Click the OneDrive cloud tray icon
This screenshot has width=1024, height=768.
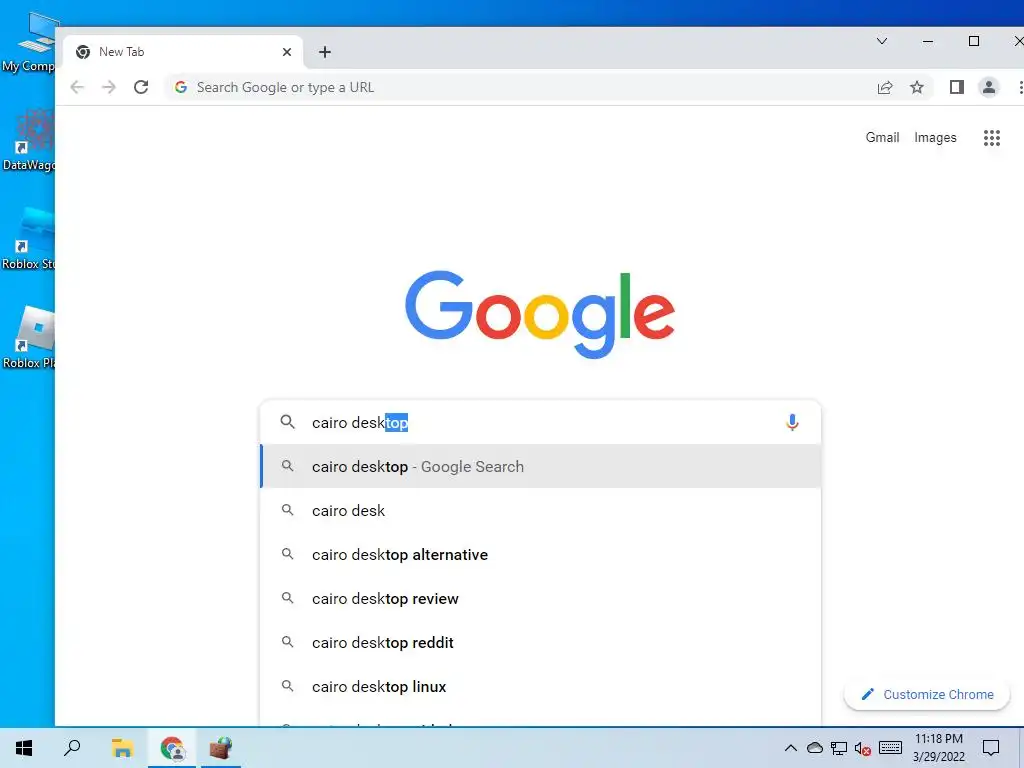click(x=814, y=748)
